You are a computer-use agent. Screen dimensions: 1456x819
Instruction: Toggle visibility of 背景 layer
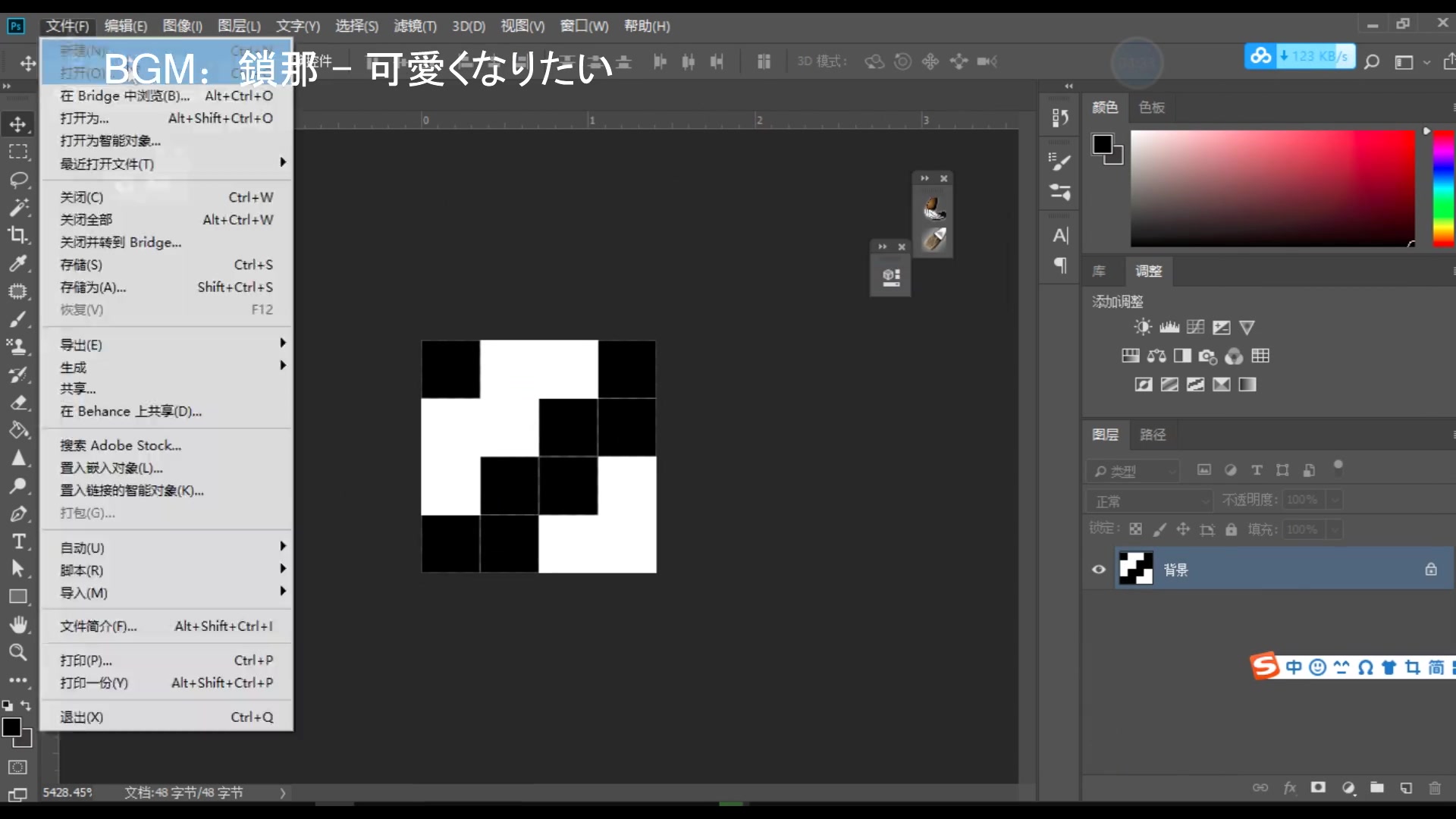pyautogui.click(x=1099, y=570)
